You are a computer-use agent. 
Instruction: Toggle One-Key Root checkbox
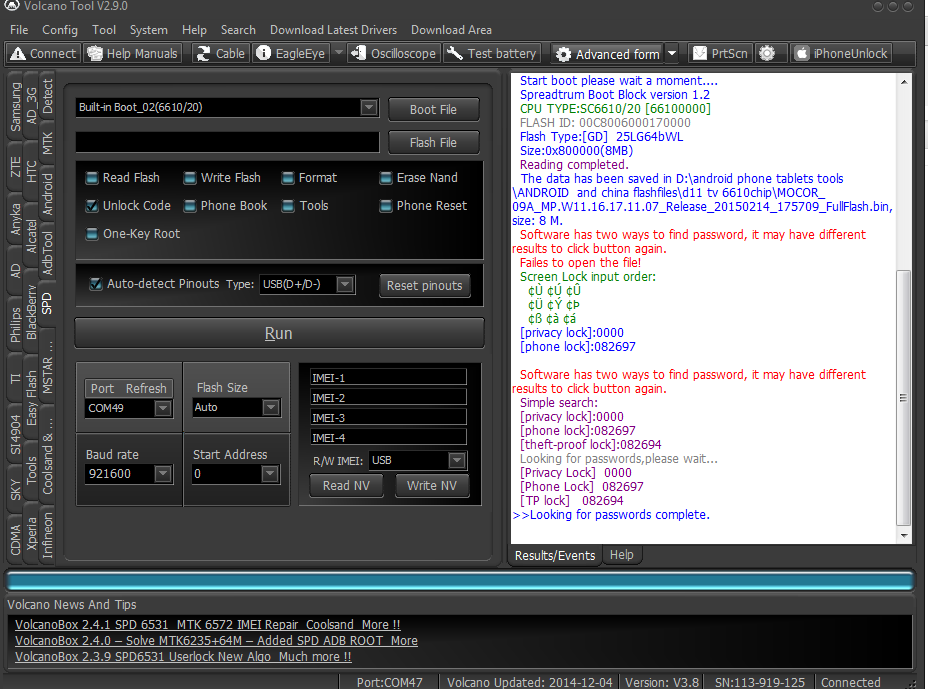click(x=92, y=234)
